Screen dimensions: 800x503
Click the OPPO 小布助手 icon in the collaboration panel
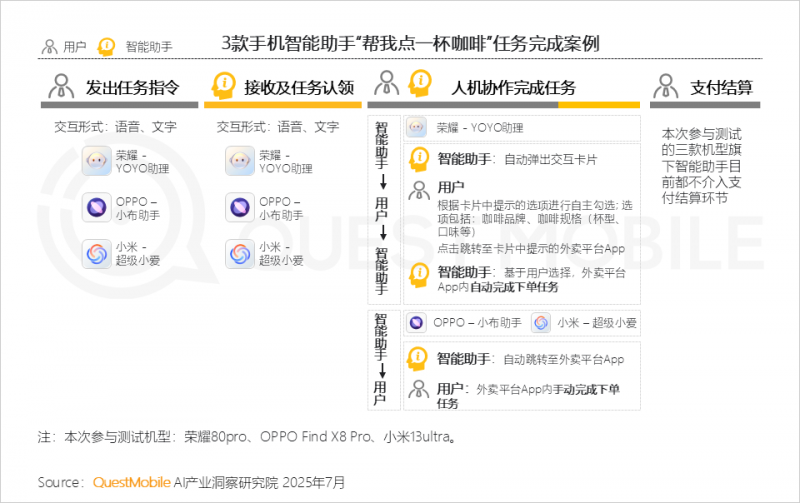pos(416,322)
